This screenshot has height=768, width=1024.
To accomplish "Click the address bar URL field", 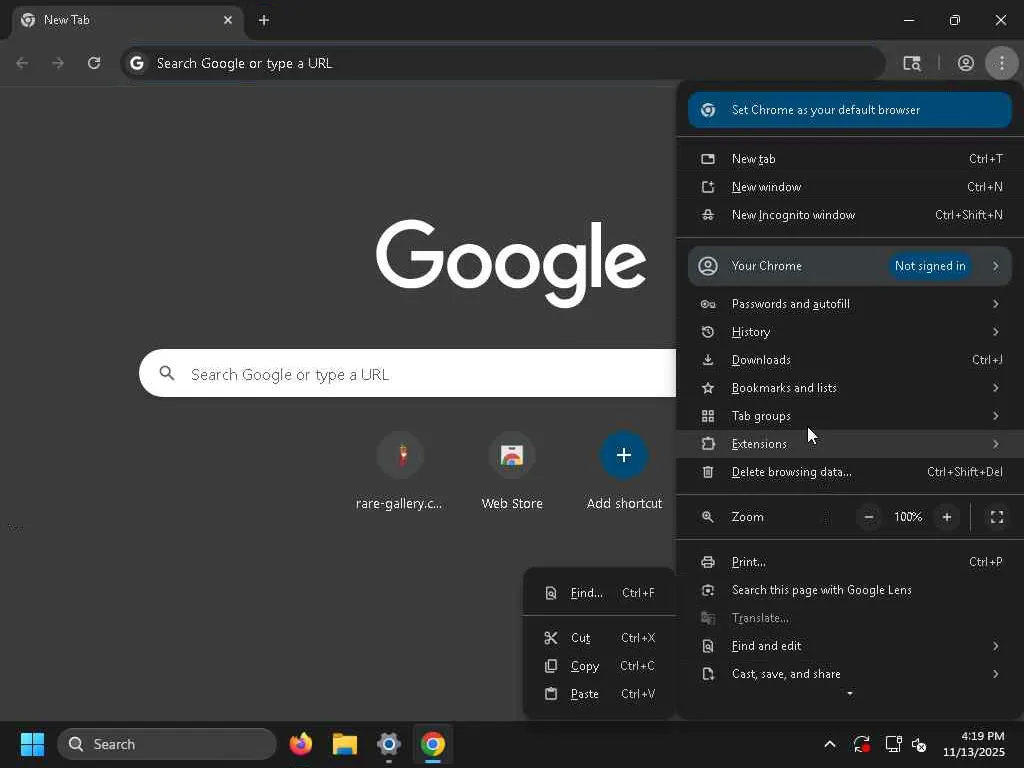I will 503,63.
